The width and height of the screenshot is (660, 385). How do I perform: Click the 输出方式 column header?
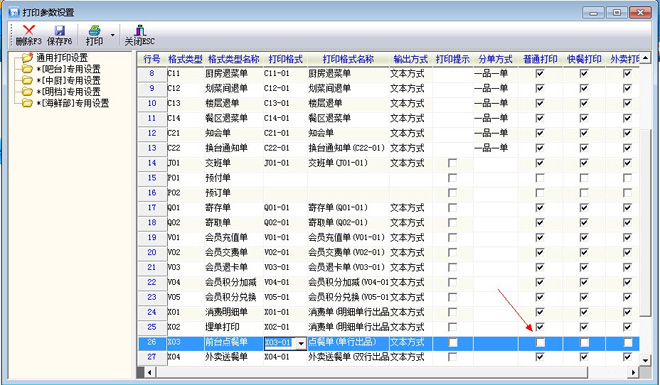[411, 59]
